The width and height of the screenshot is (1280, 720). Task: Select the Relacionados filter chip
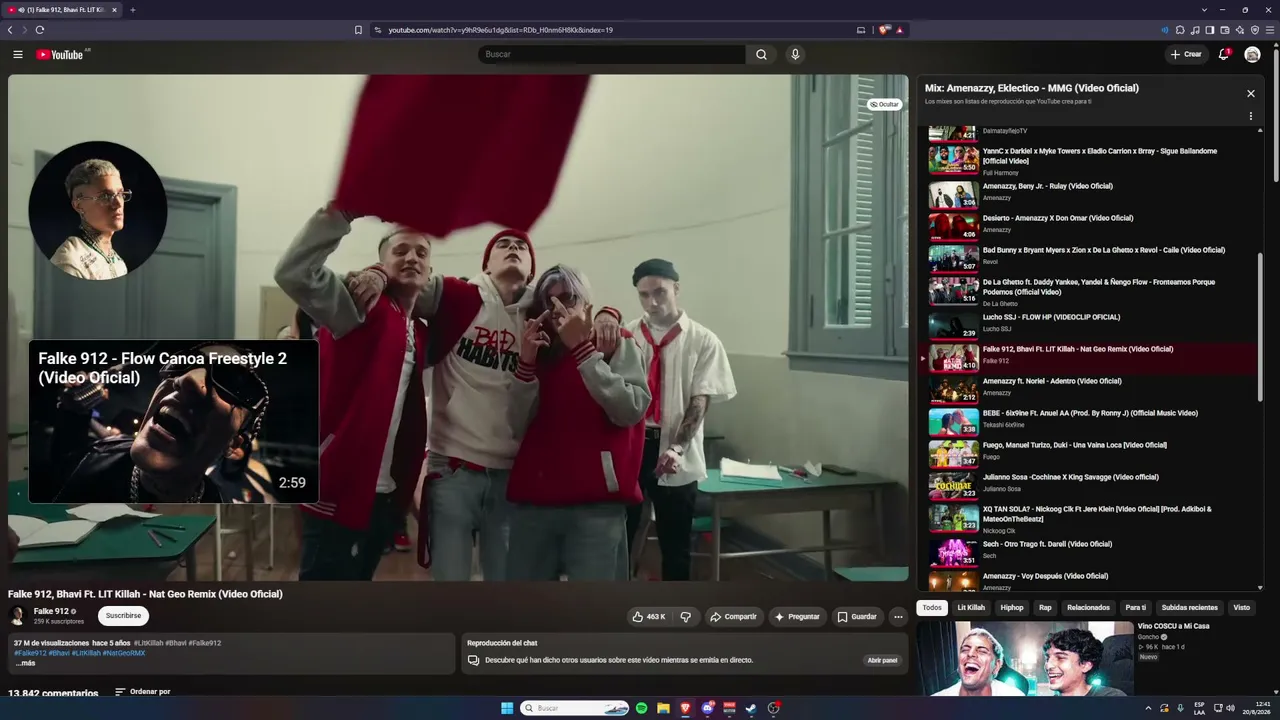click(1088, 607)
